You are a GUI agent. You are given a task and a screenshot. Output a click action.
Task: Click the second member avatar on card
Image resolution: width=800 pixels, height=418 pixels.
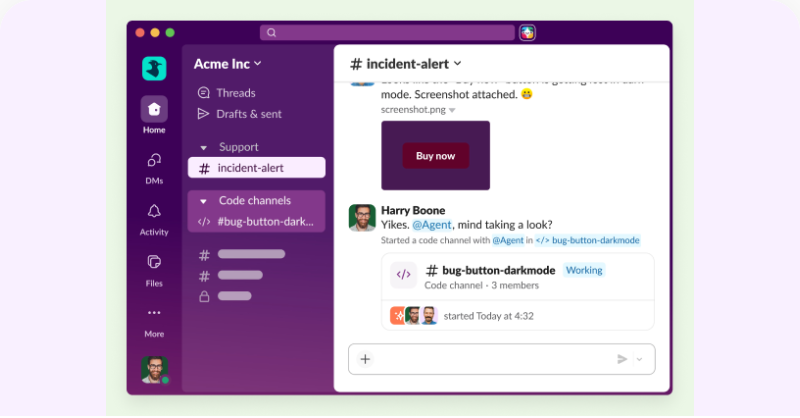click(413, 316)
